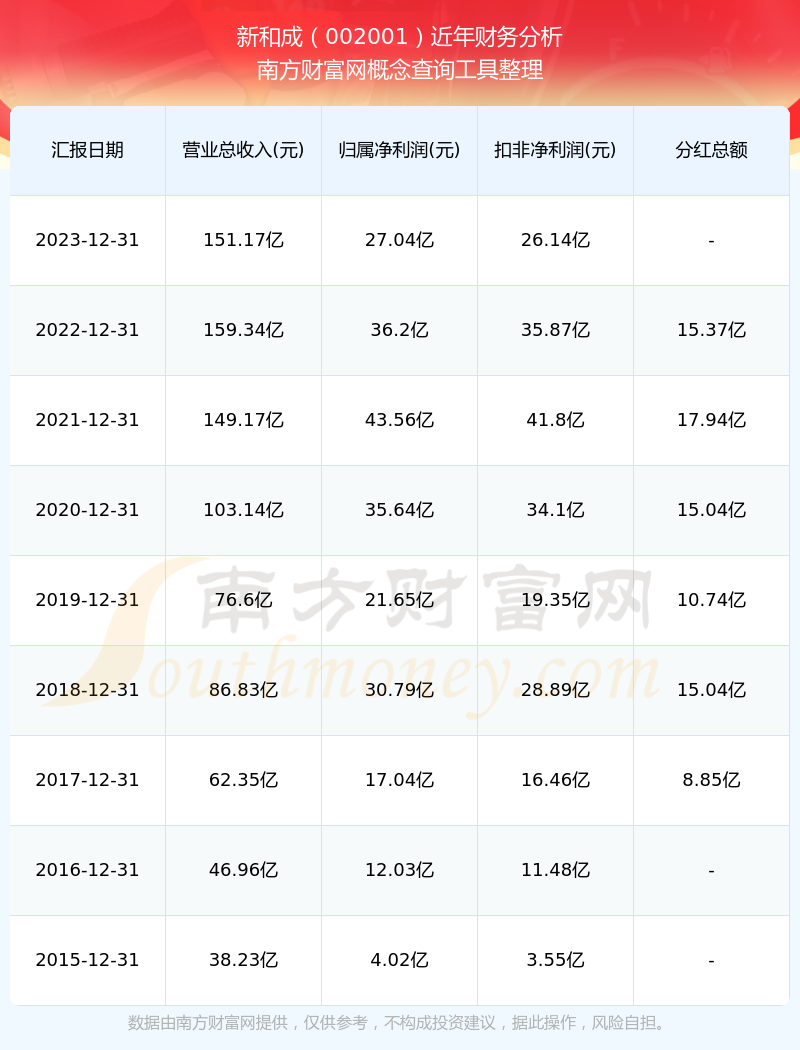Select the 46.96亿 revenue cell
This screenshot has width=800, height=1050.
coord(244,871)
